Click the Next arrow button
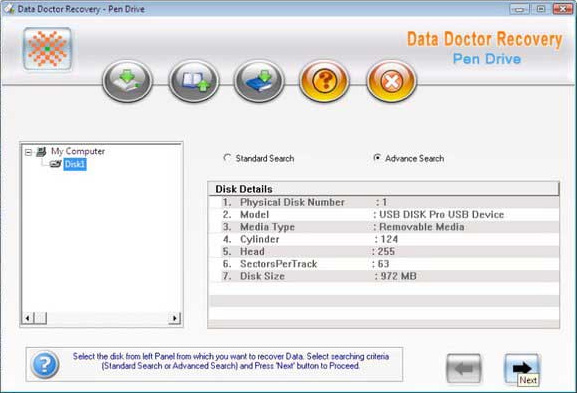This screenshot has height=393, width=577. pos(521,368)
